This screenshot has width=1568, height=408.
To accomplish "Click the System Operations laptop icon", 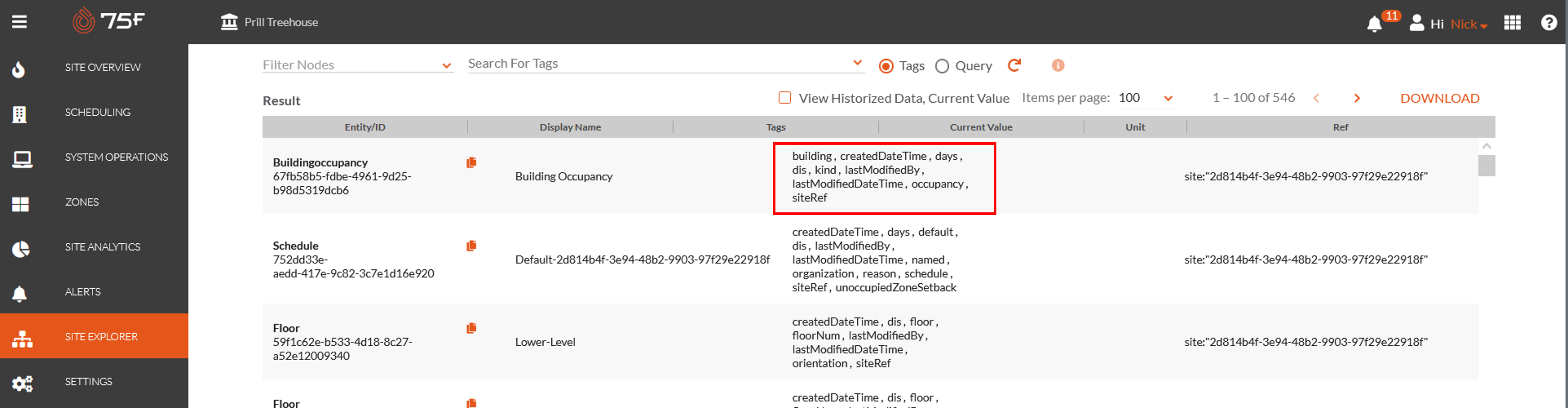I will pyautogui.click(x=22, y=159).
